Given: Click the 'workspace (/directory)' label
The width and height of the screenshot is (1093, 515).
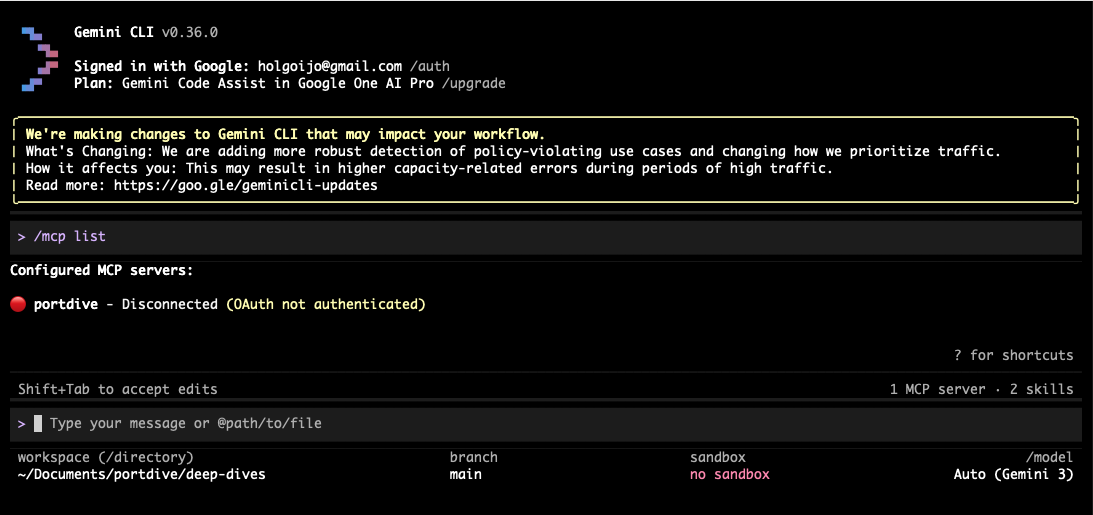Looking at the screenshot, I should coord(106,457).
